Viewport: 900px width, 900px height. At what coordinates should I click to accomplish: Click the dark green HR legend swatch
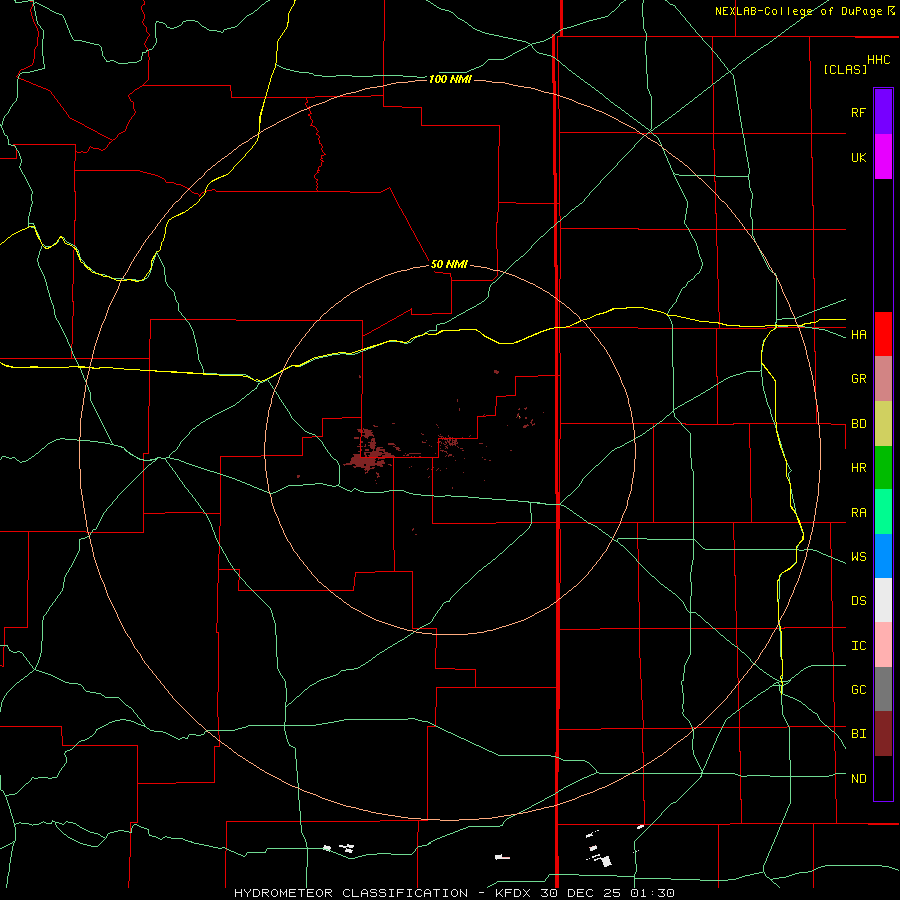pyautogui.click(x=883, y=467)
